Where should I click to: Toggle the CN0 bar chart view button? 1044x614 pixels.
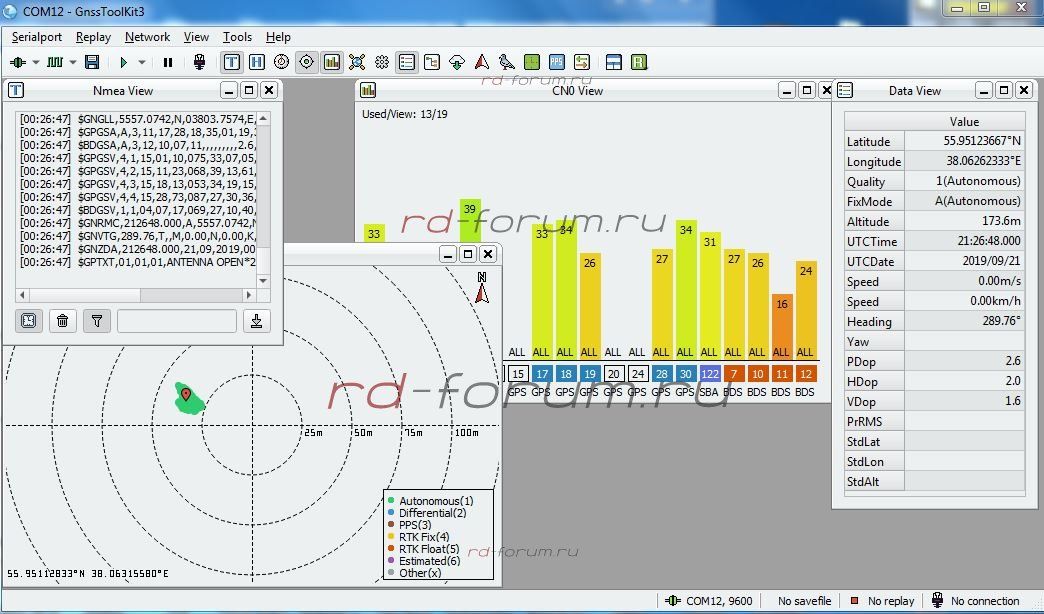coord(332,62)
